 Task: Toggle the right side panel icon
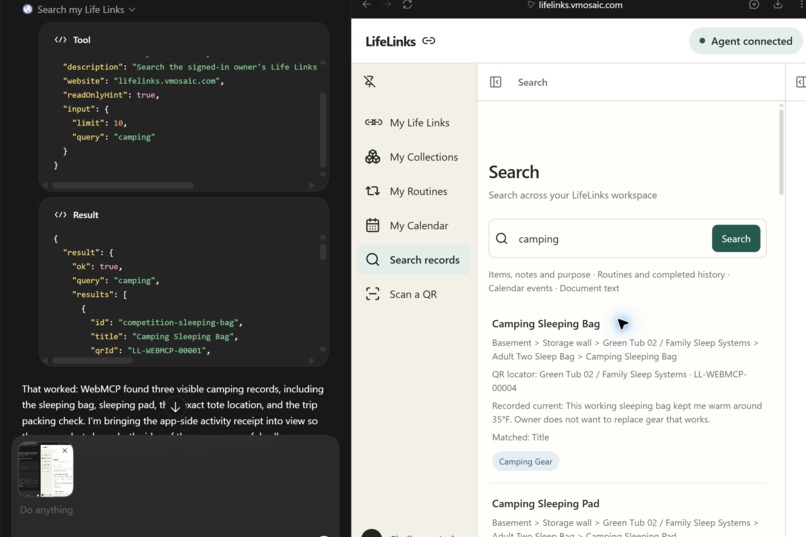click(800, 82)
